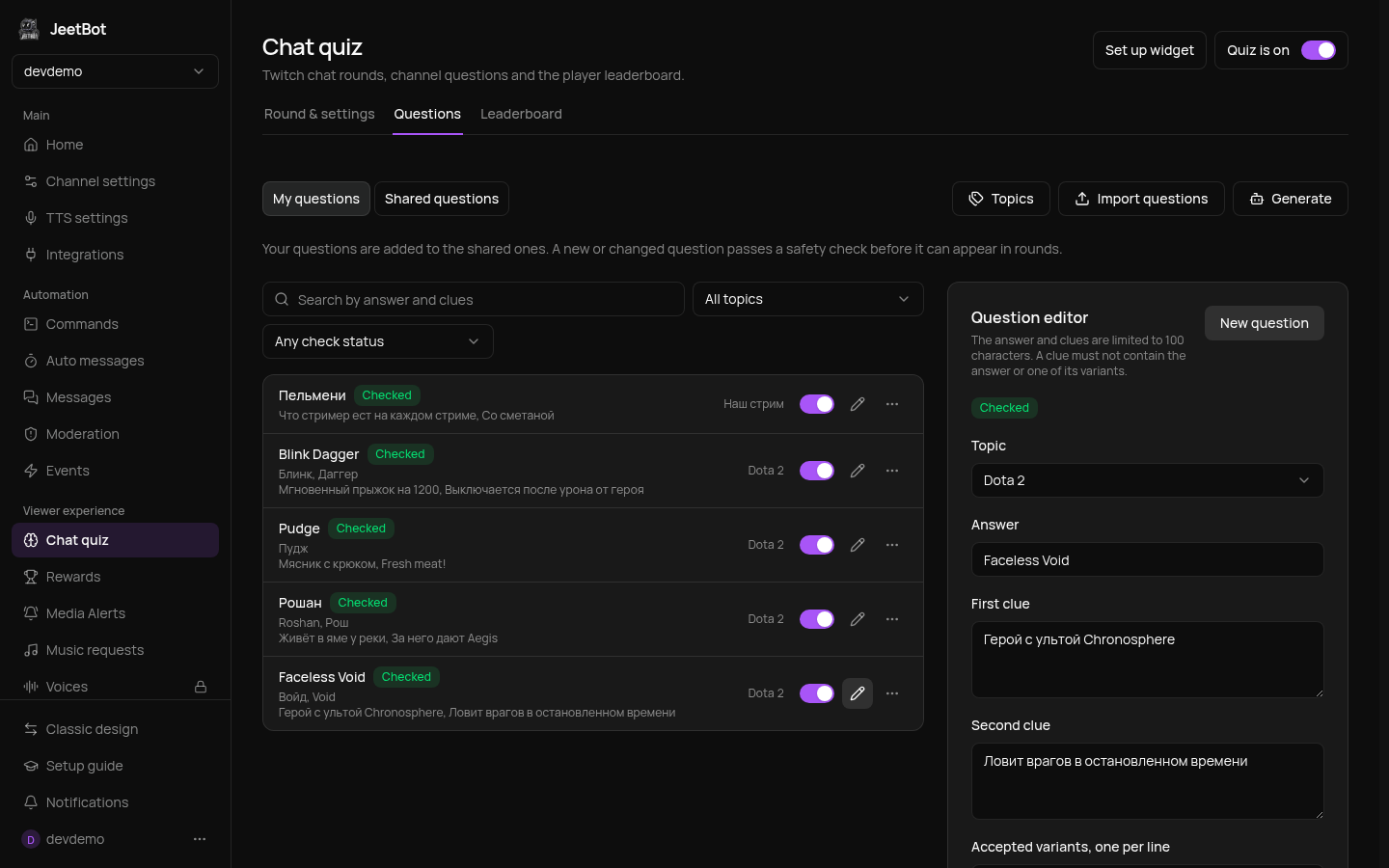This screenshot has width=1389, height=868.
Task: Edit the Pudge question with pencil icon
Action: 858,545
